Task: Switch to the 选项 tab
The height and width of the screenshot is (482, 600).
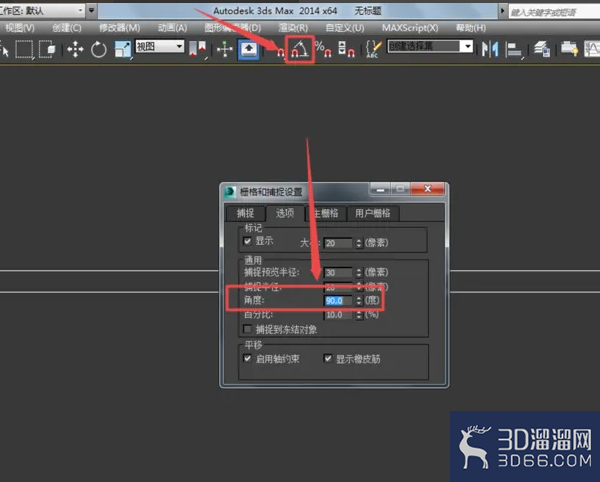Action: tap(285, 213)
